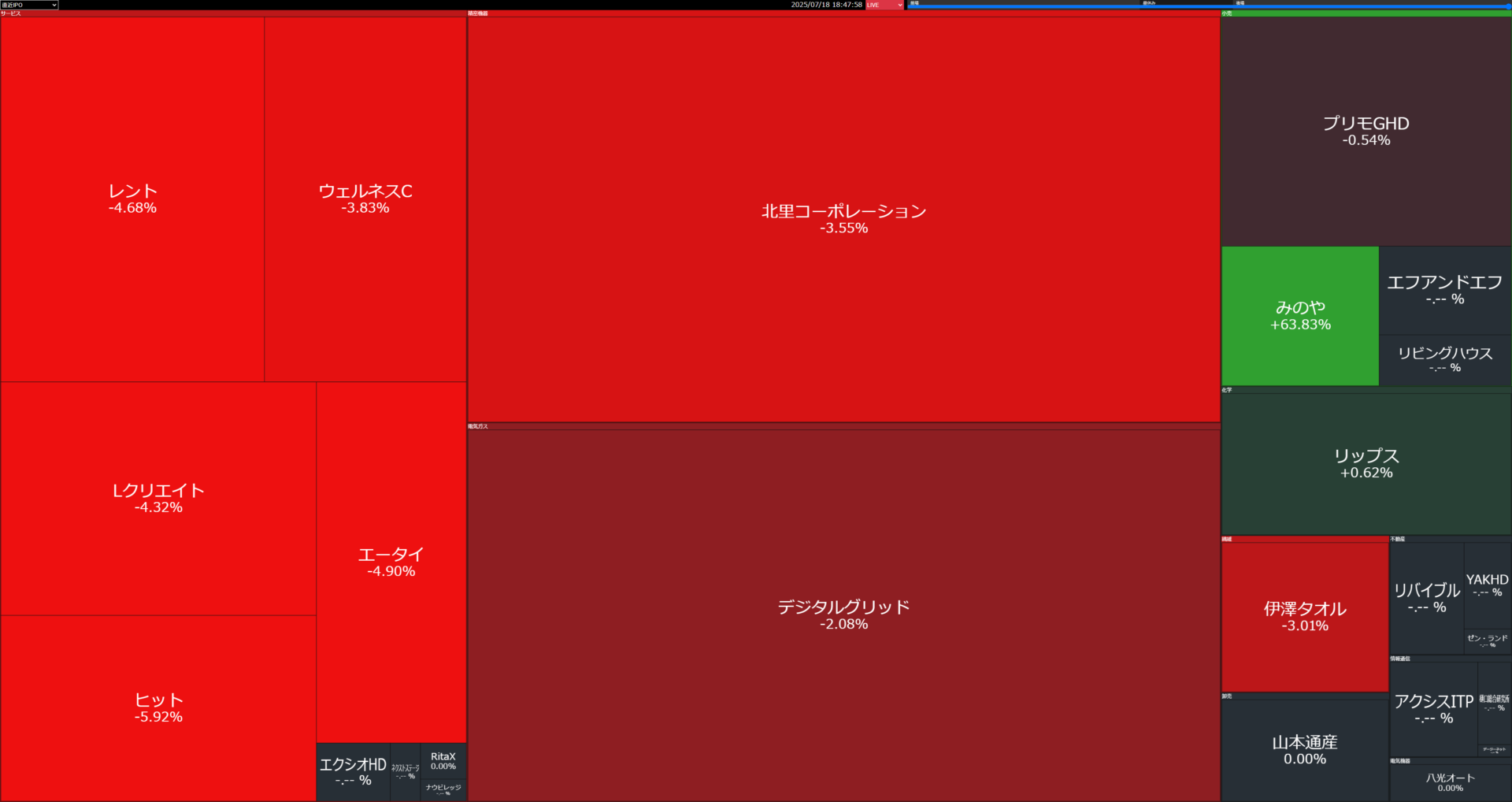
Task: Click the 卸売 sector header
Action: point(1305,696)
